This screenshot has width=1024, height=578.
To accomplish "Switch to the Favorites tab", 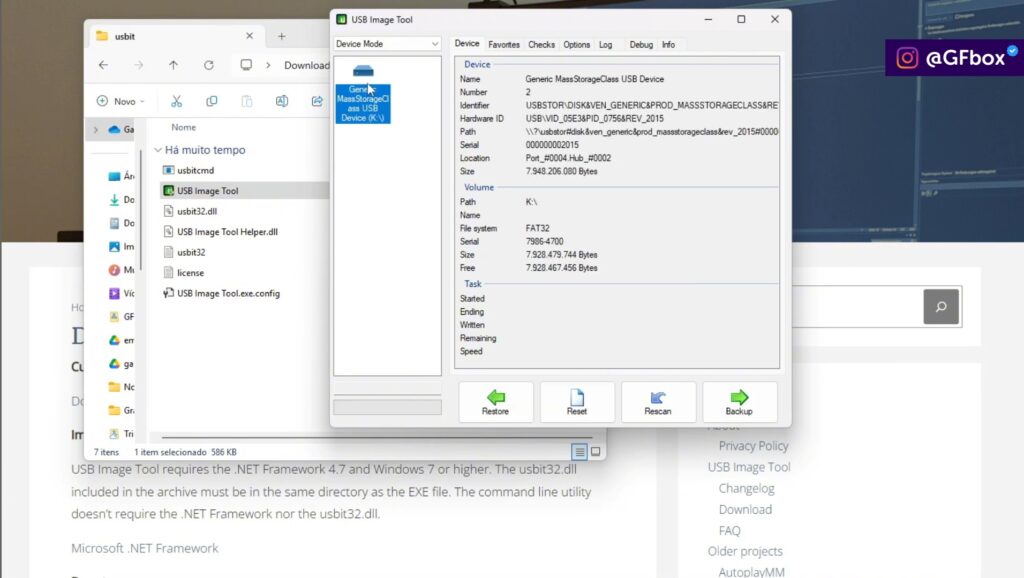I will coord(504,44).
